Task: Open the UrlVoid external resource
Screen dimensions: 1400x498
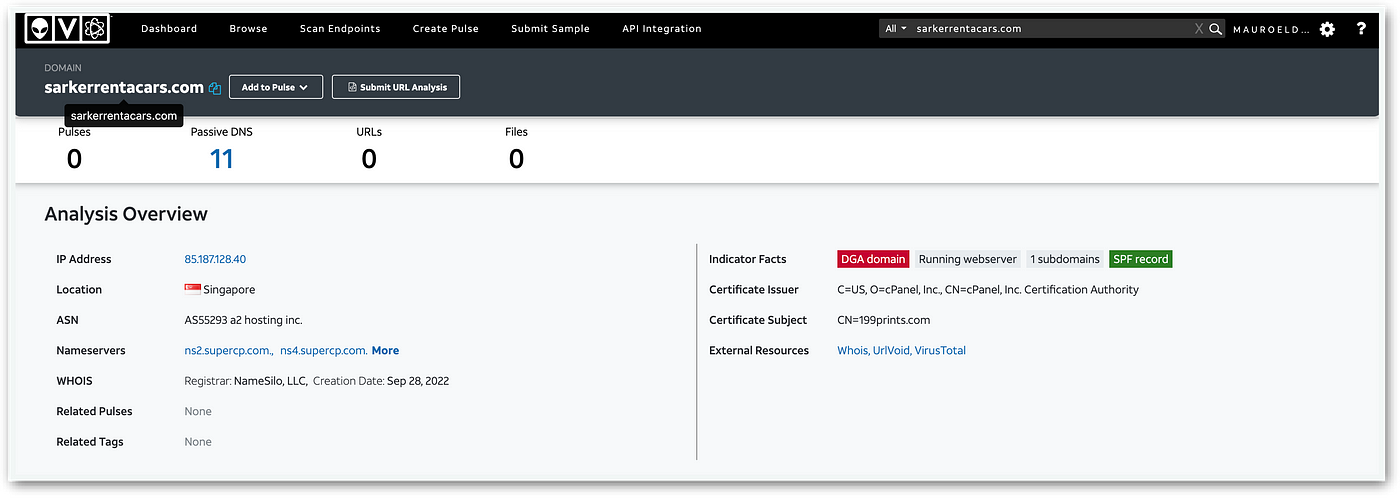Action: 891,350
